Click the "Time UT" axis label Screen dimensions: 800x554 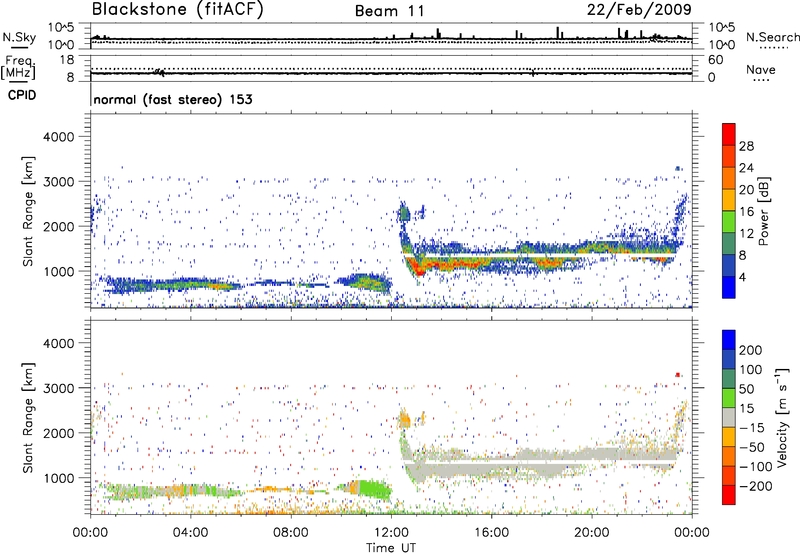[x=391, y=548]
